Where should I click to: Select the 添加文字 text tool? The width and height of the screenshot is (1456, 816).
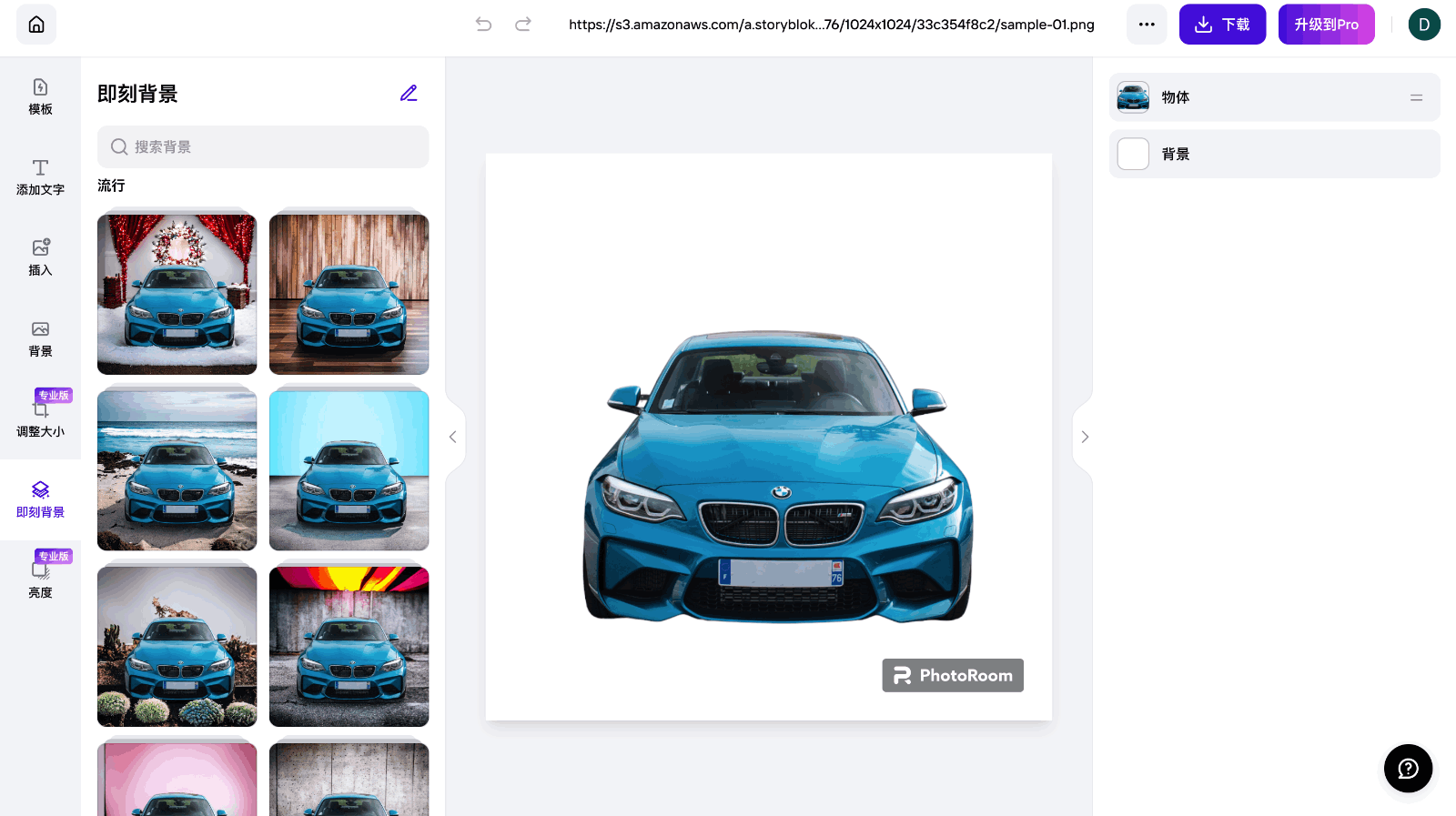(40, 176)
